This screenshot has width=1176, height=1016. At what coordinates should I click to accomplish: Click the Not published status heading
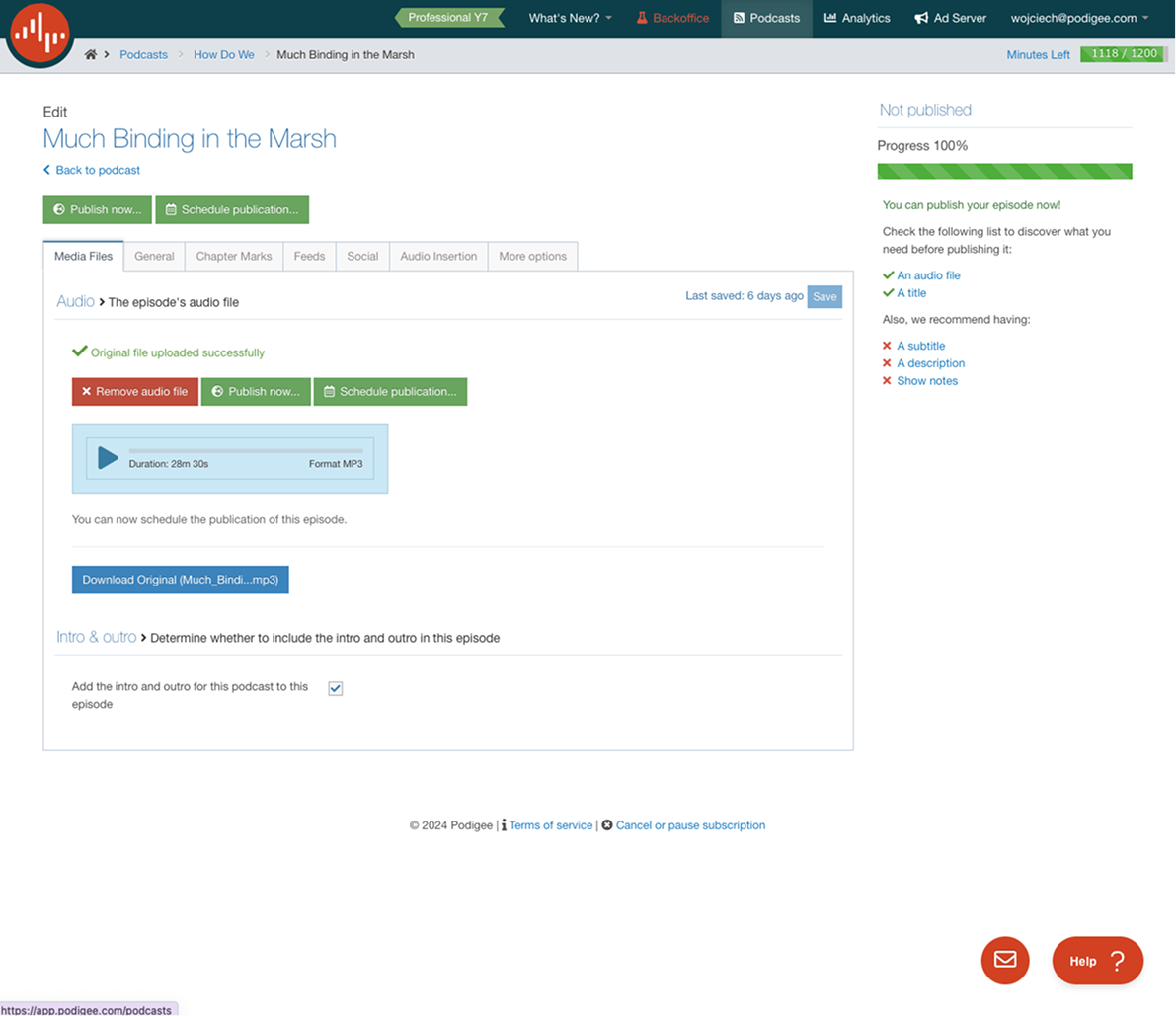925,110
